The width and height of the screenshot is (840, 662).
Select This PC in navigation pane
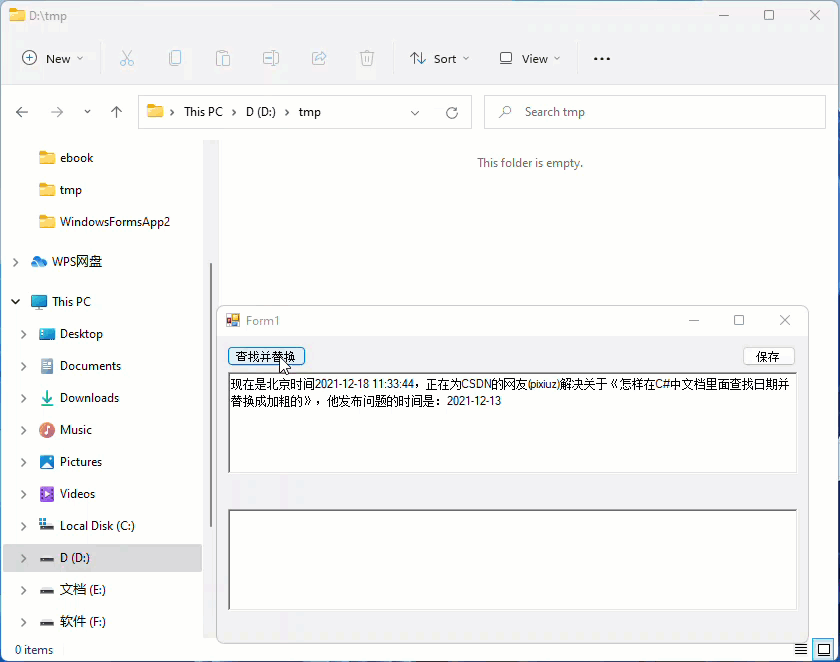[x=71, y=302]
